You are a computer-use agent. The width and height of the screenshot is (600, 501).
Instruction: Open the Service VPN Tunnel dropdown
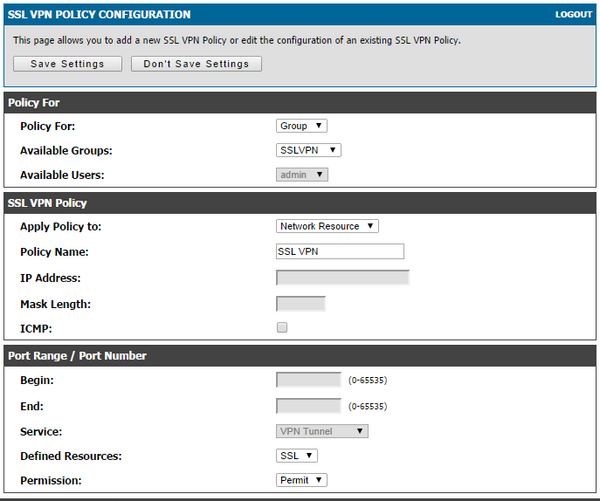322,431
